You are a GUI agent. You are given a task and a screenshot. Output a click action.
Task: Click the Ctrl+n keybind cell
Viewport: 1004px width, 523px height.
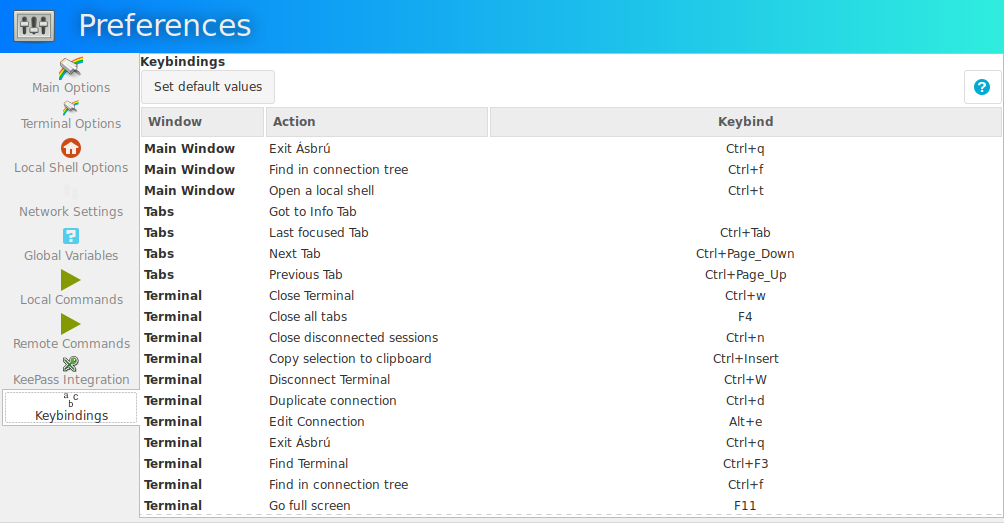point(745,338)
